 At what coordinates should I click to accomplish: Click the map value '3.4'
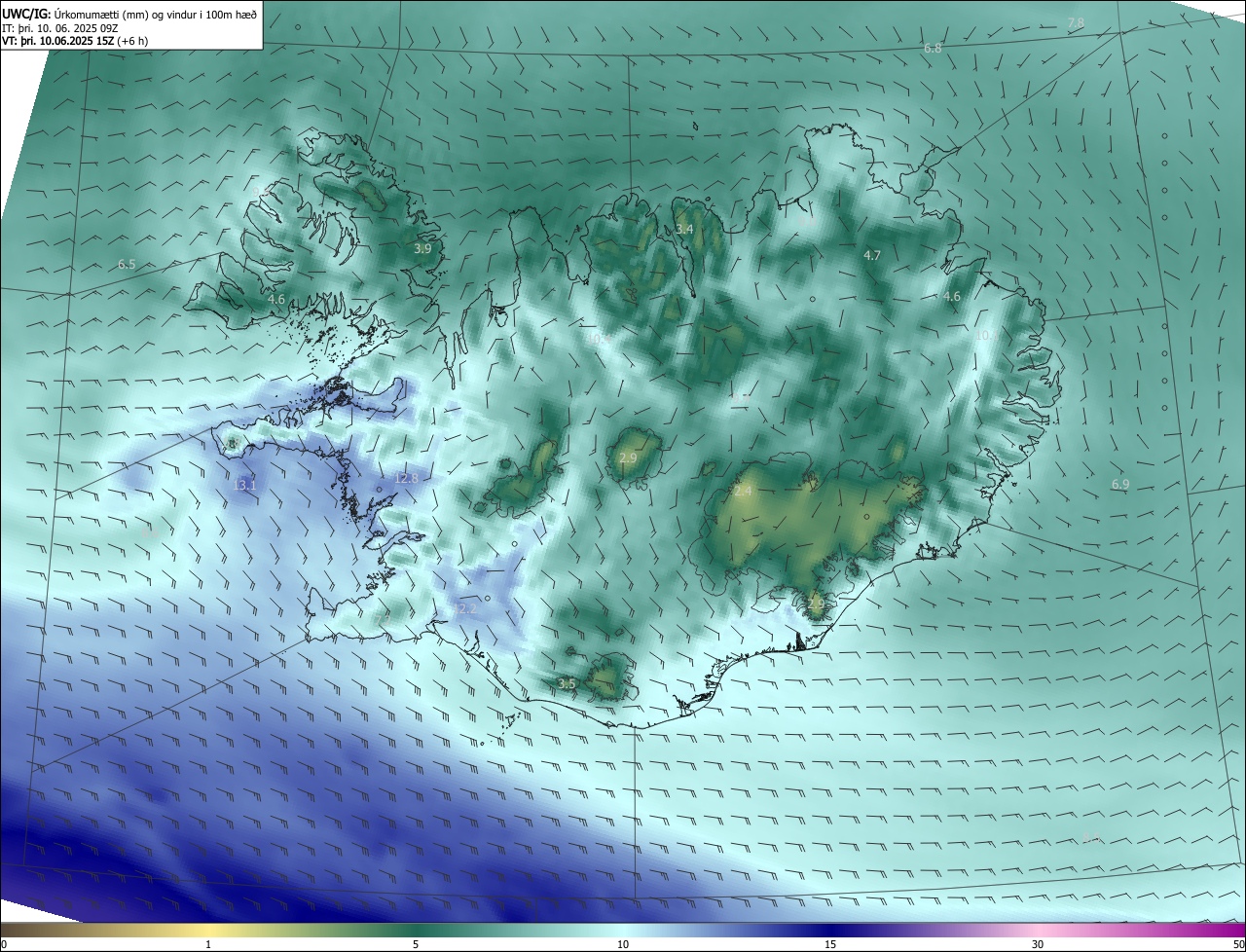(684, 229)
